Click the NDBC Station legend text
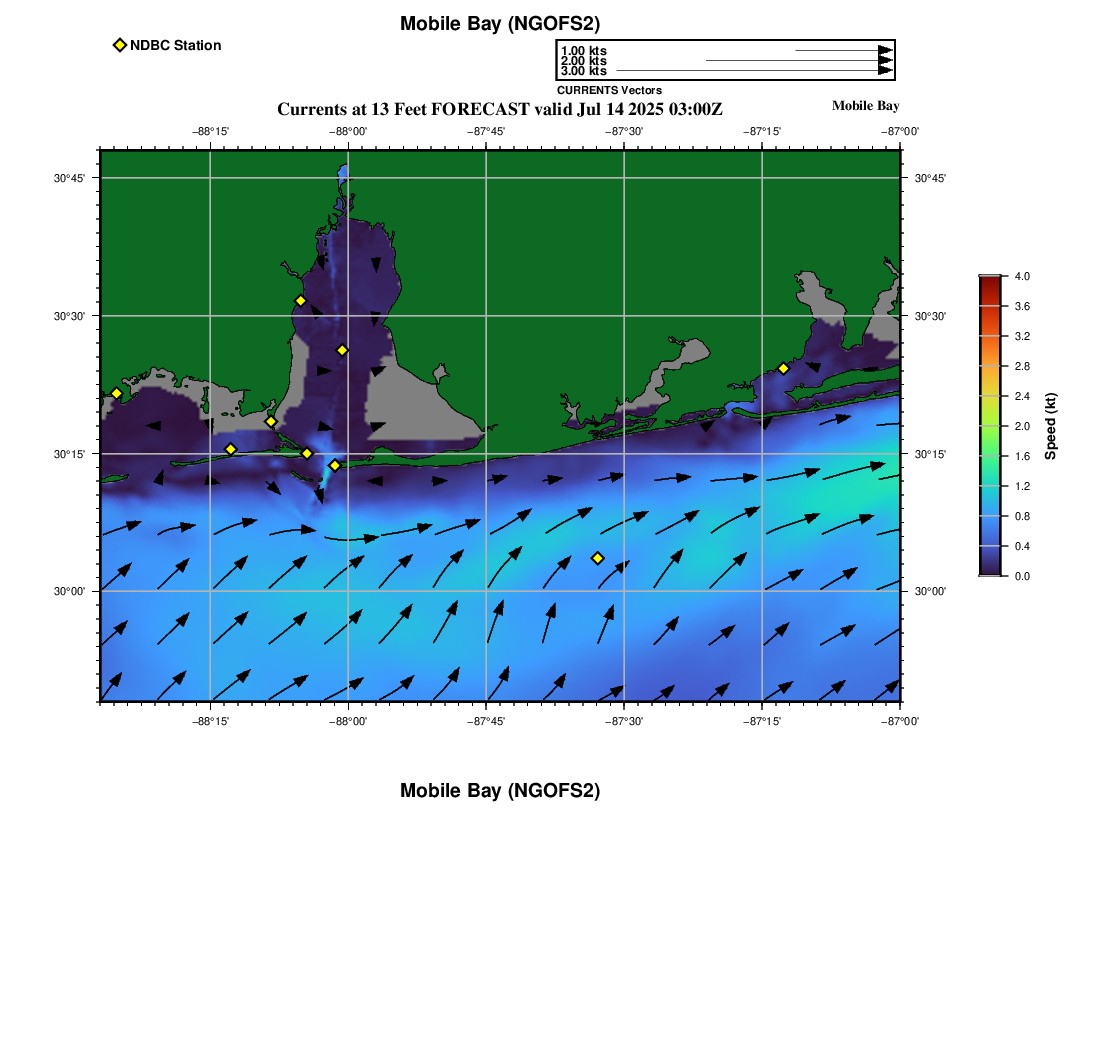Image resolution: width=1100 pixels, height=1050 pixels. pos(175,45)
